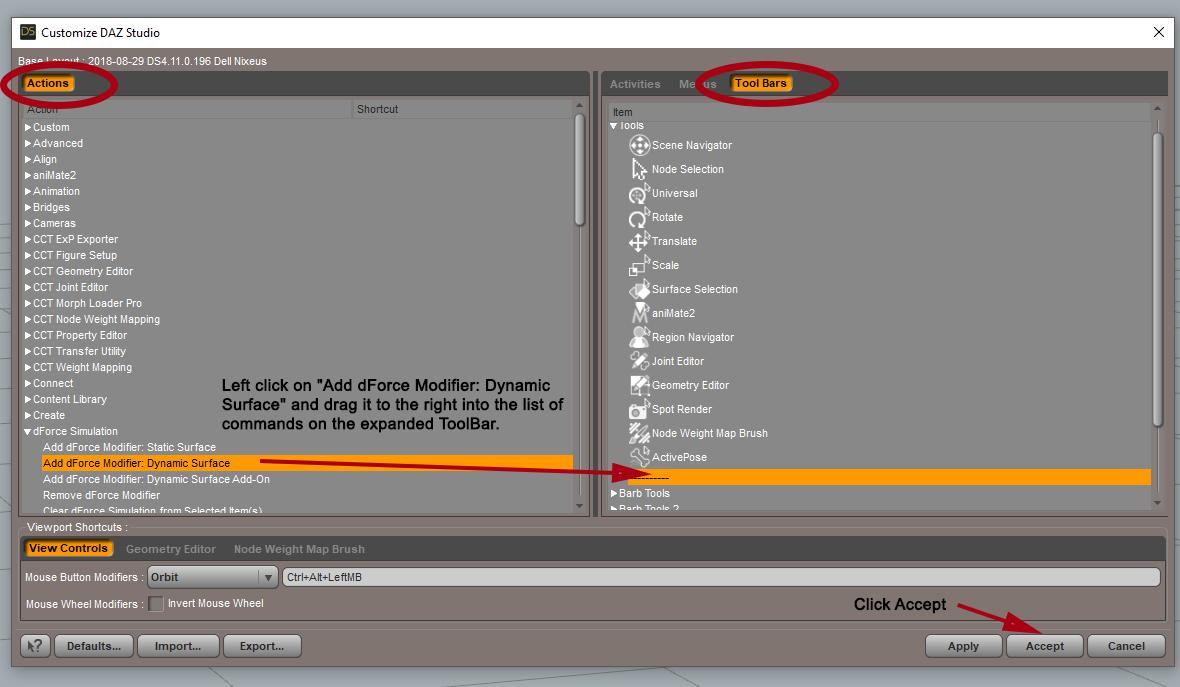Click the Accept button
The image size is (1180, 687).
1045,646
